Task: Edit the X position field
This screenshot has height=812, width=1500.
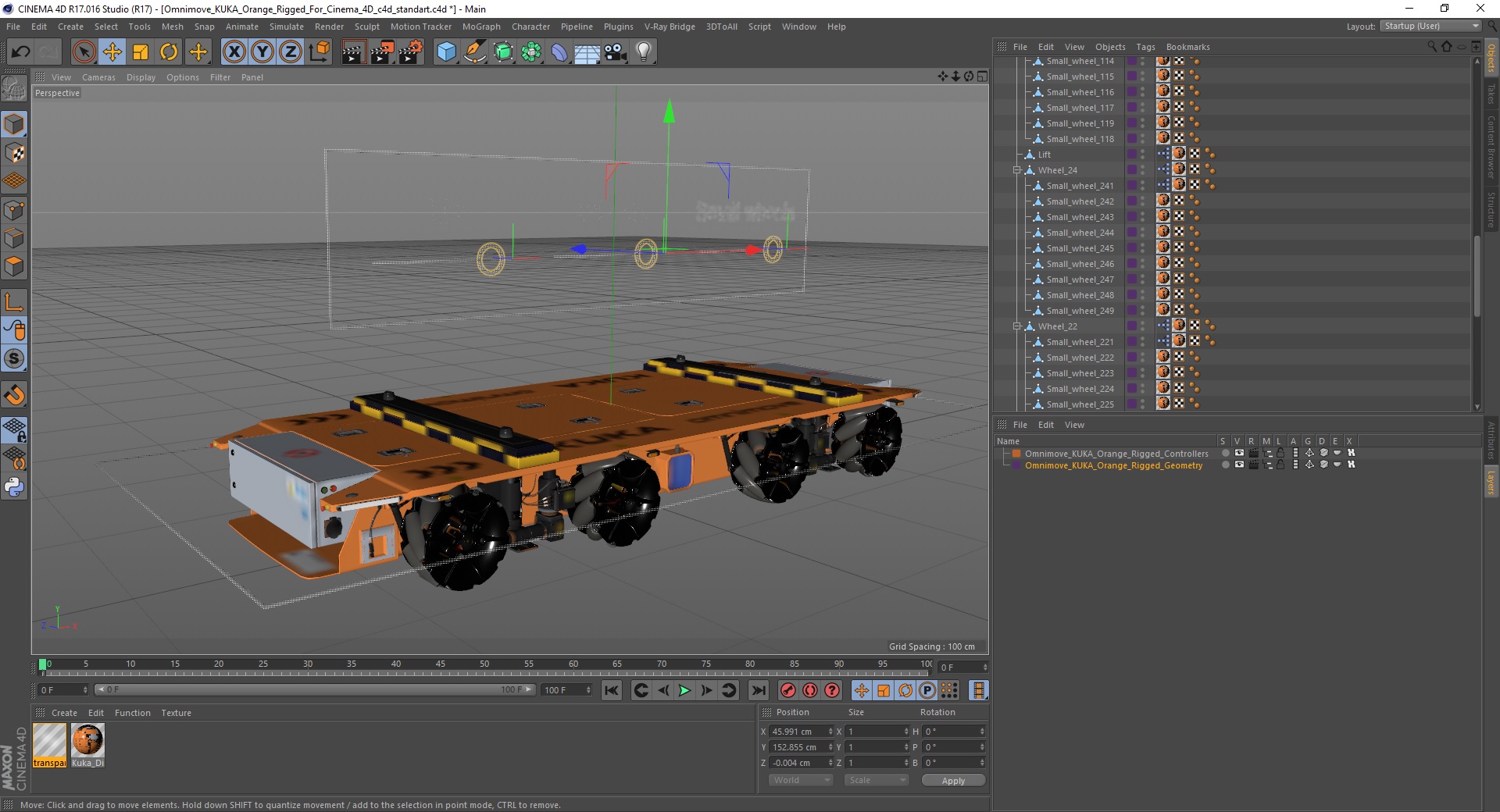Action: click(x=800, y=732)
